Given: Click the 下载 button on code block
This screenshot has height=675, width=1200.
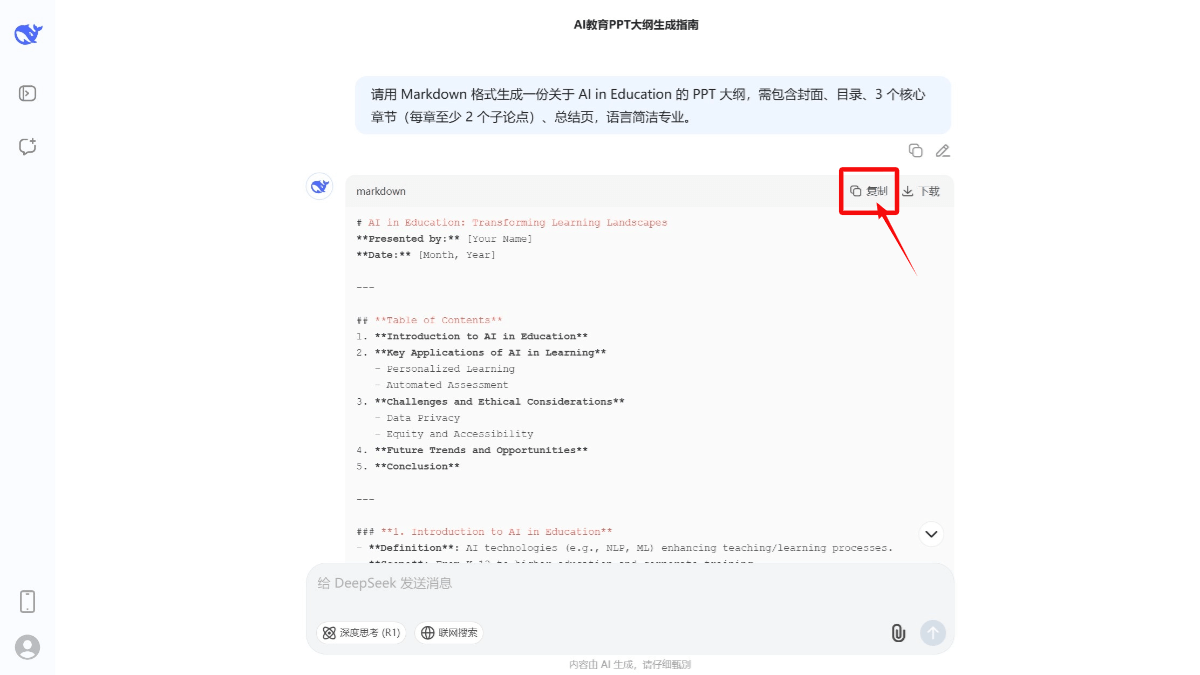Looking at the screenshot, I should (921, 191).
